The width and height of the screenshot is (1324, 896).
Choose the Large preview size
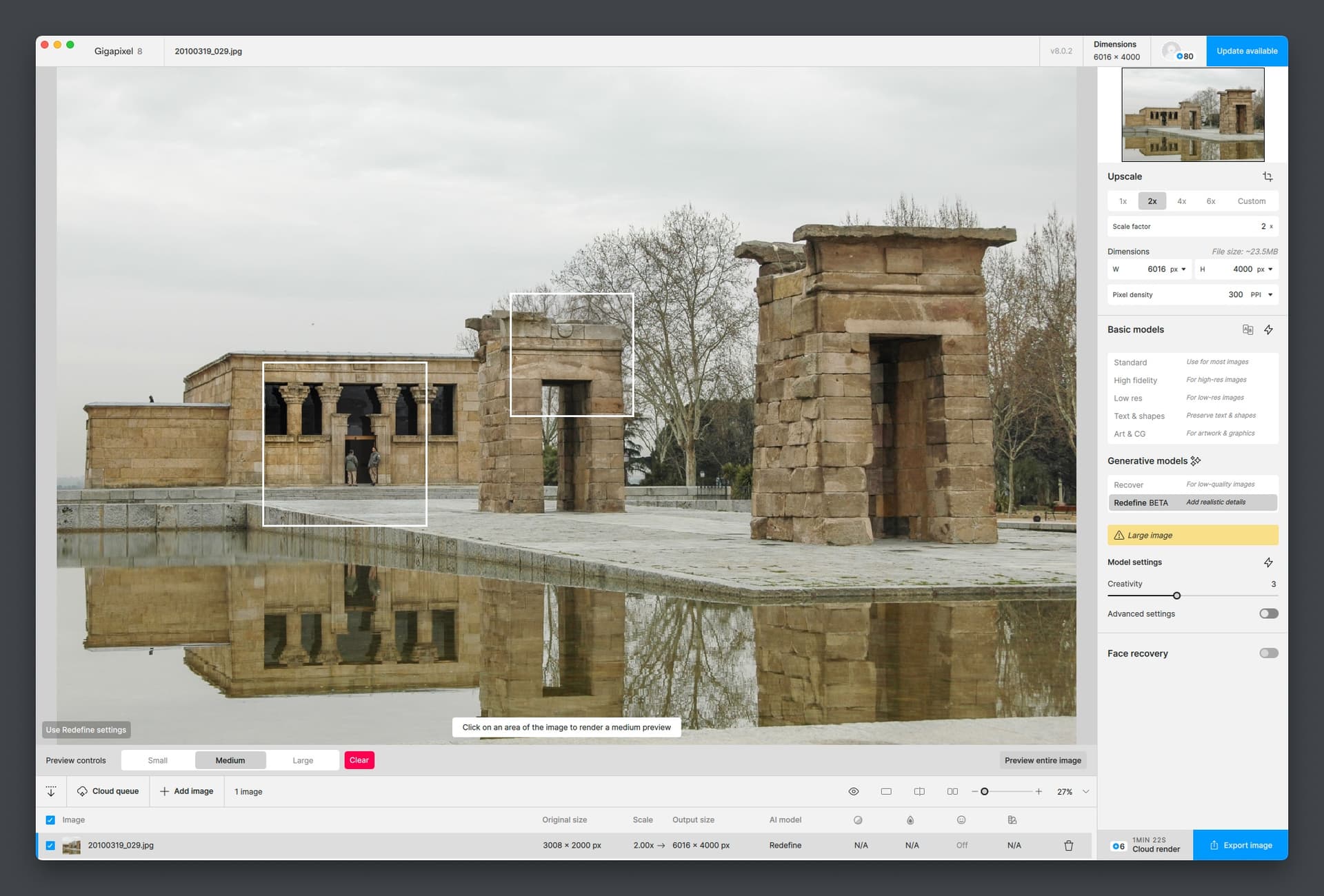(302, 760)
